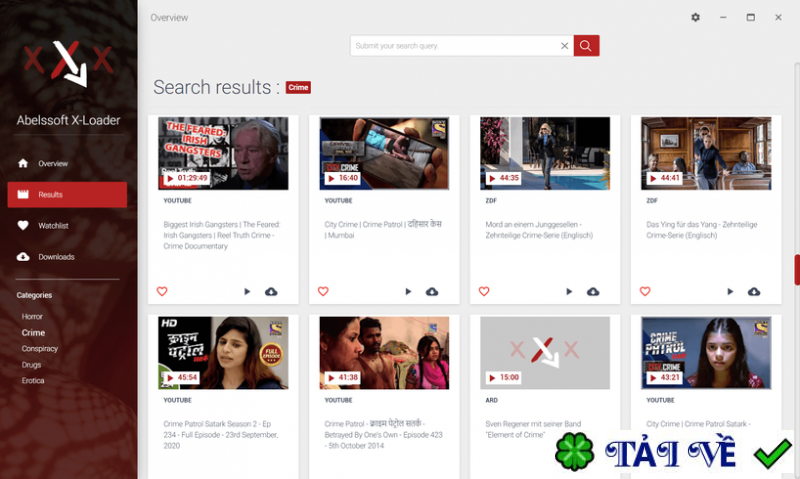Image resolution: width=800 pixels, height=479 pixels.
Task: Open the Watchlist section
Action: pos(67,225)
